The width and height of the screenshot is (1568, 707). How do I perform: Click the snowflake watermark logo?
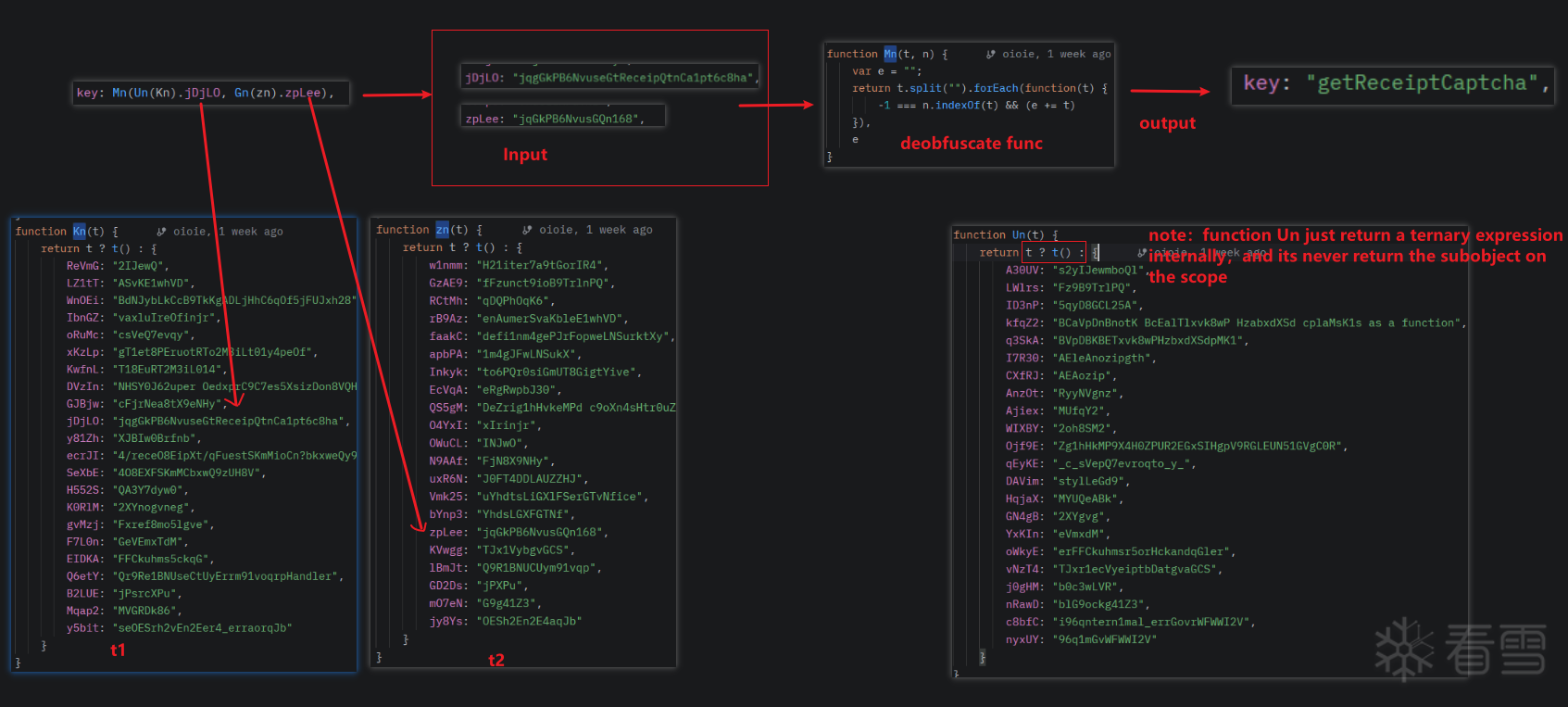tap(1405, 649)
